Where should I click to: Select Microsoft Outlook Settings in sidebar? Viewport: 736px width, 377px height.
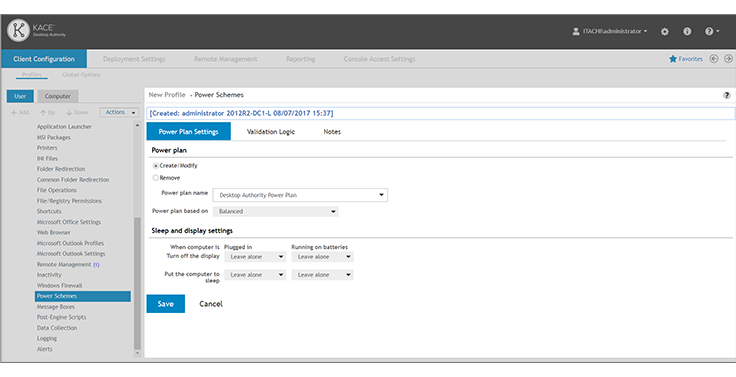[71, 254]
